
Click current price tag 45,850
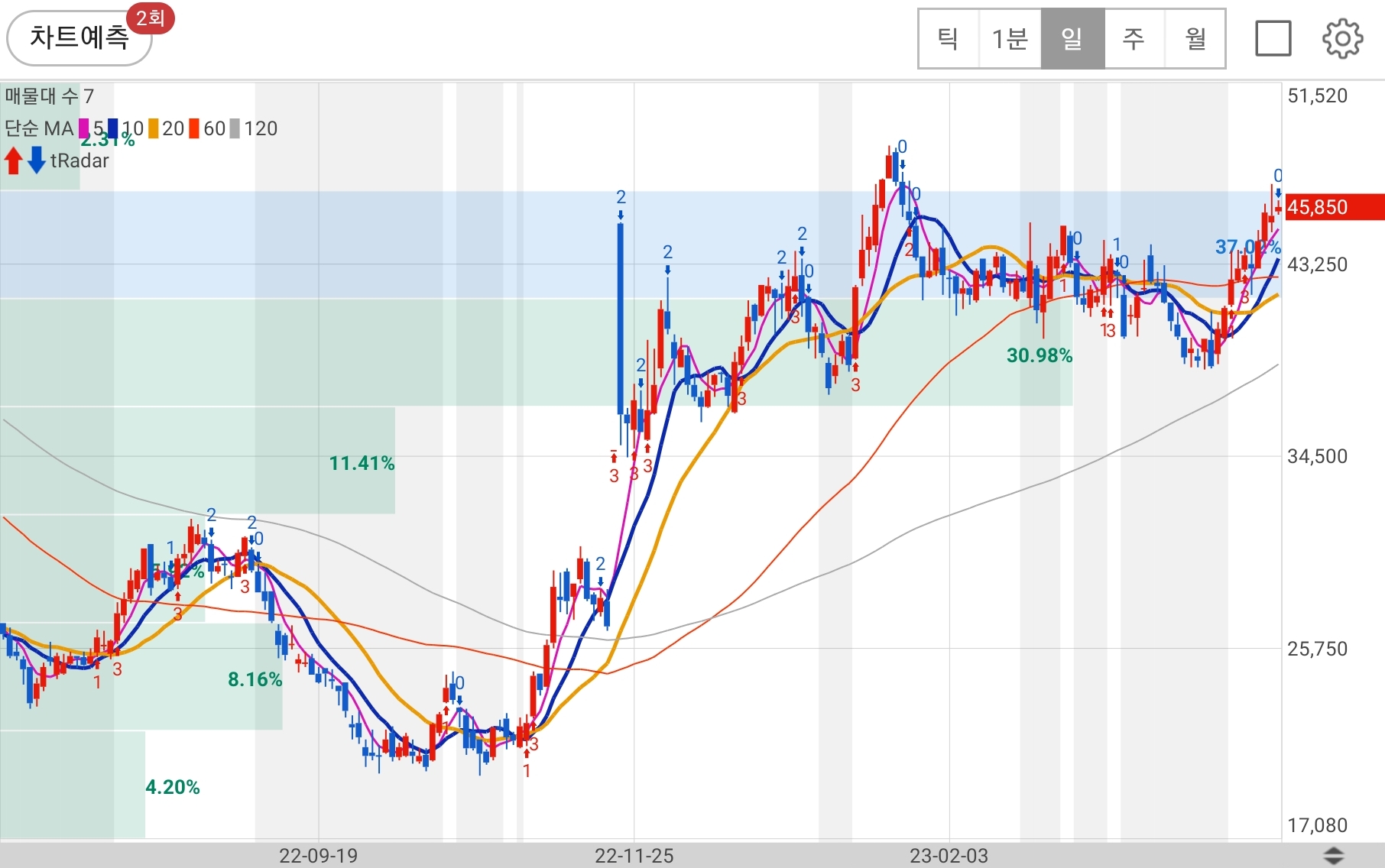1334,207
